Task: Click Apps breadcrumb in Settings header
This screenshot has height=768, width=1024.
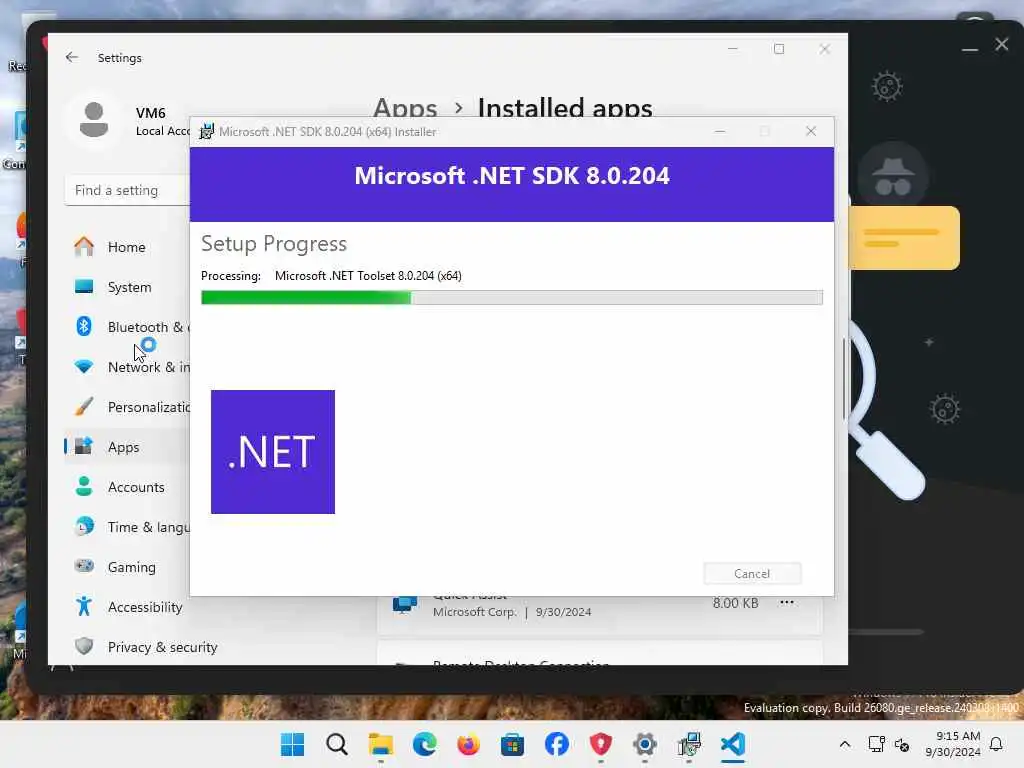Action: click(x=405, y=108)
